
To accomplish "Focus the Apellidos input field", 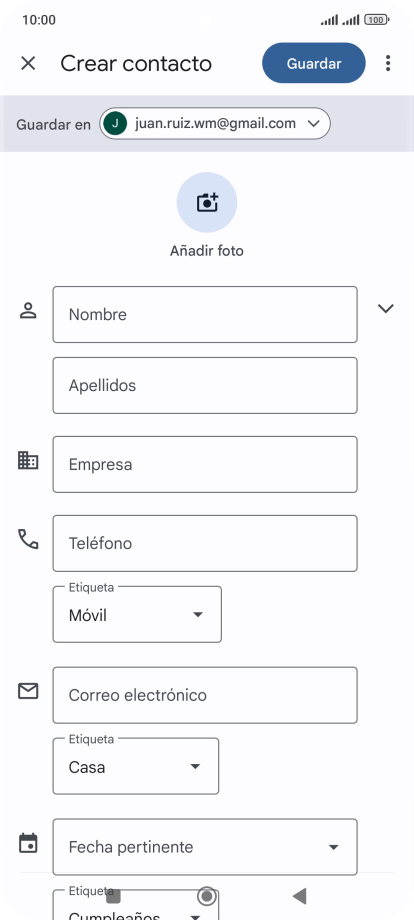I will point(205,385).
